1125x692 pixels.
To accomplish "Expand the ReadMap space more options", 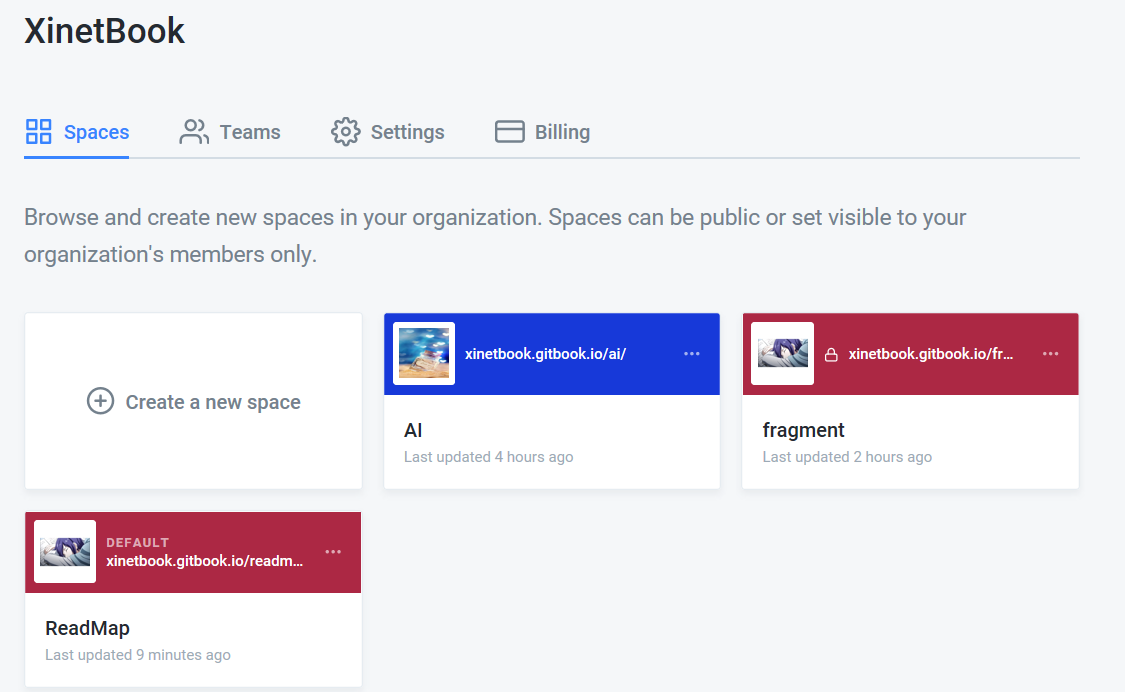I will [x=333, y=552].
